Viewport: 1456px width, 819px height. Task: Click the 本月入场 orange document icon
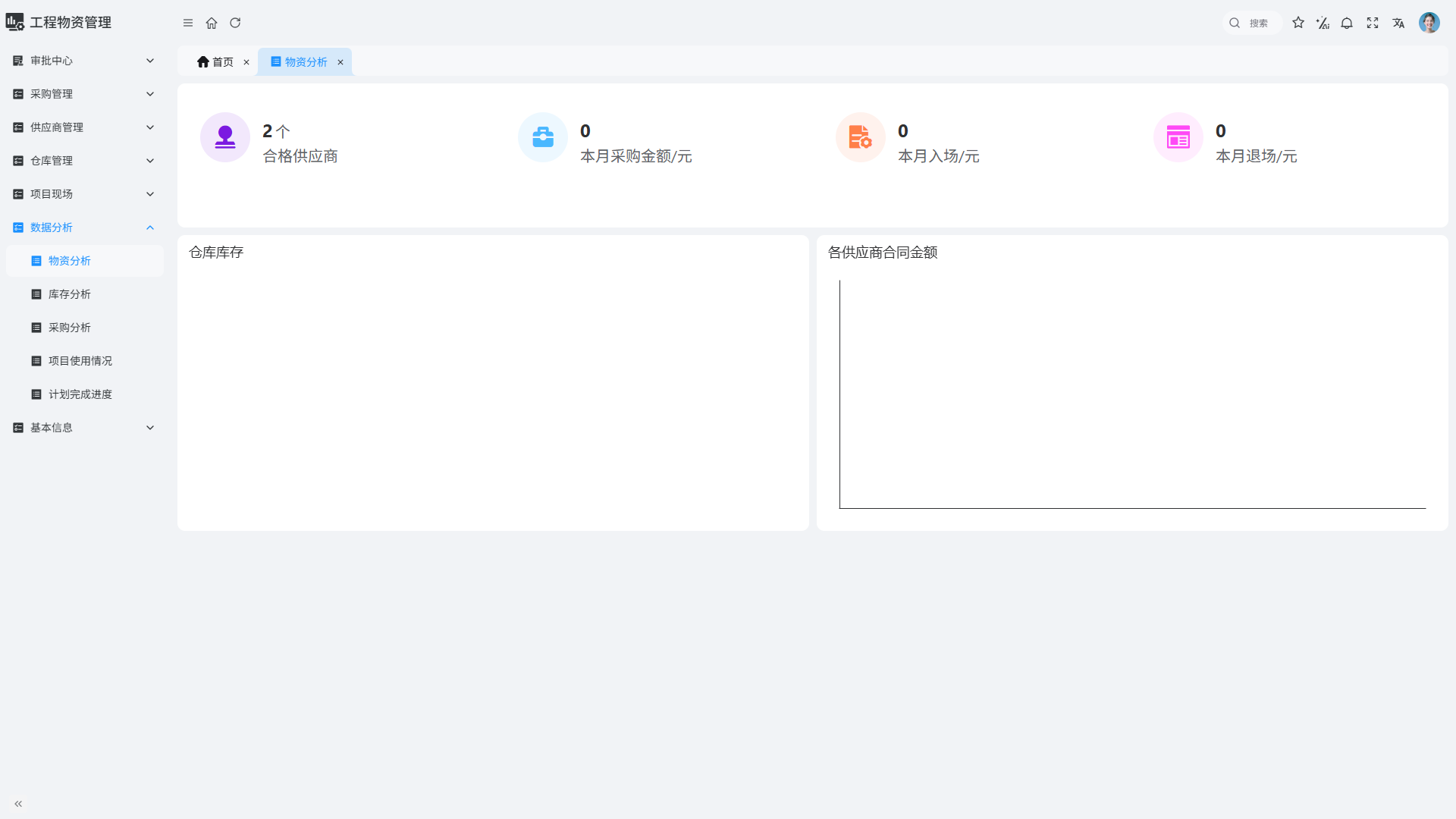861,137
